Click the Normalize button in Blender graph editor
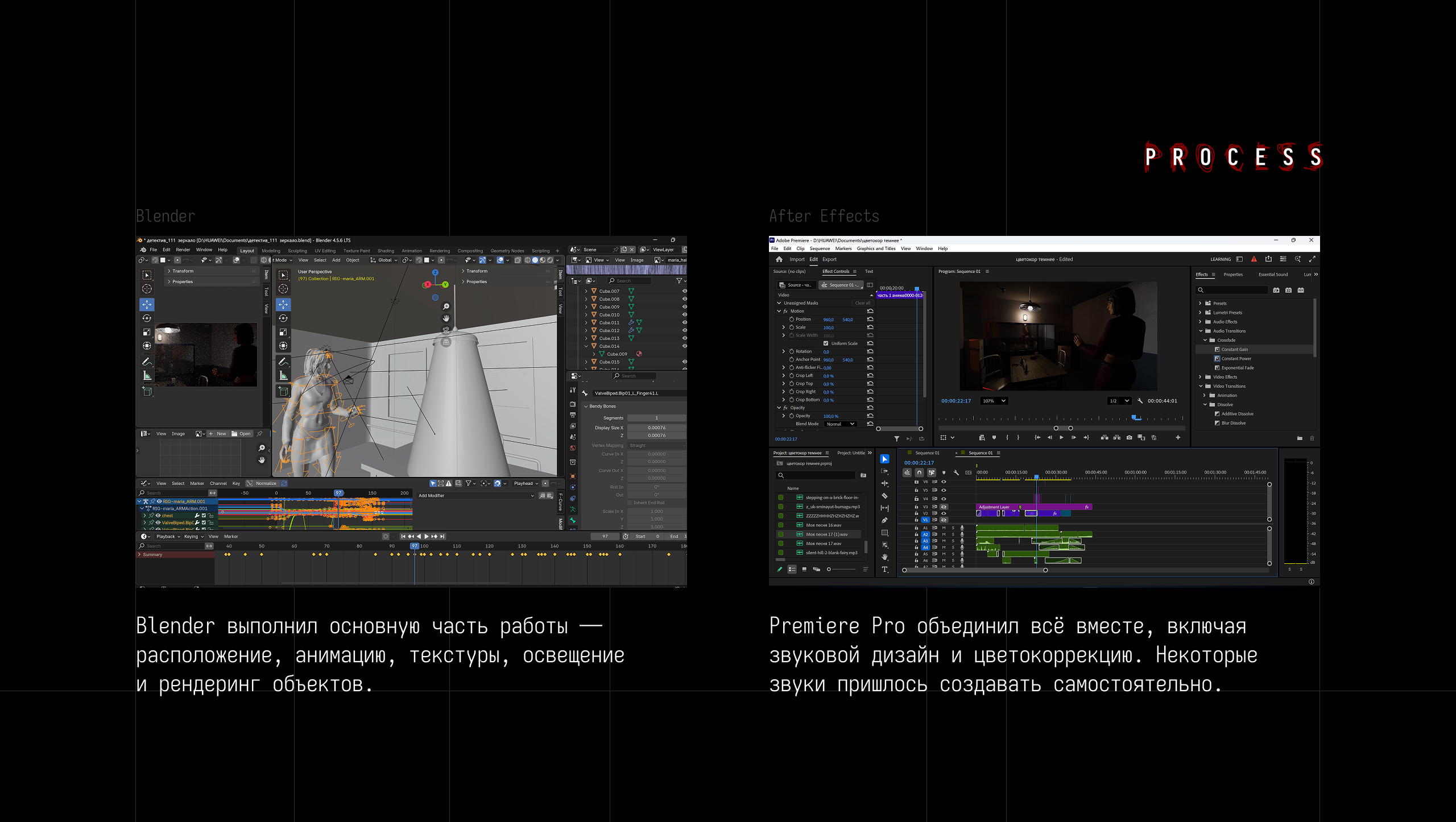1456x822 pixels. (262, 484)
